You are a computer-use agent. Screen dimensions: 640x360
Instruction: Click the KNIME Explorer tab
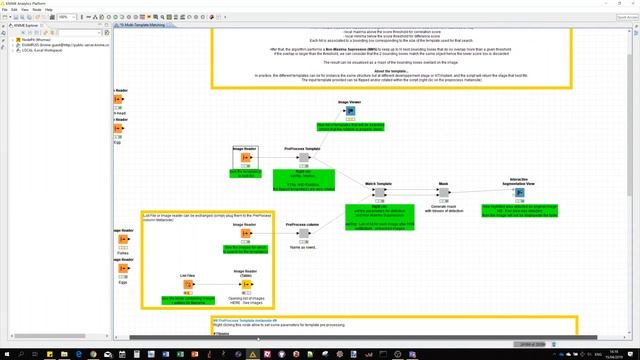click(x=26, y=25)
